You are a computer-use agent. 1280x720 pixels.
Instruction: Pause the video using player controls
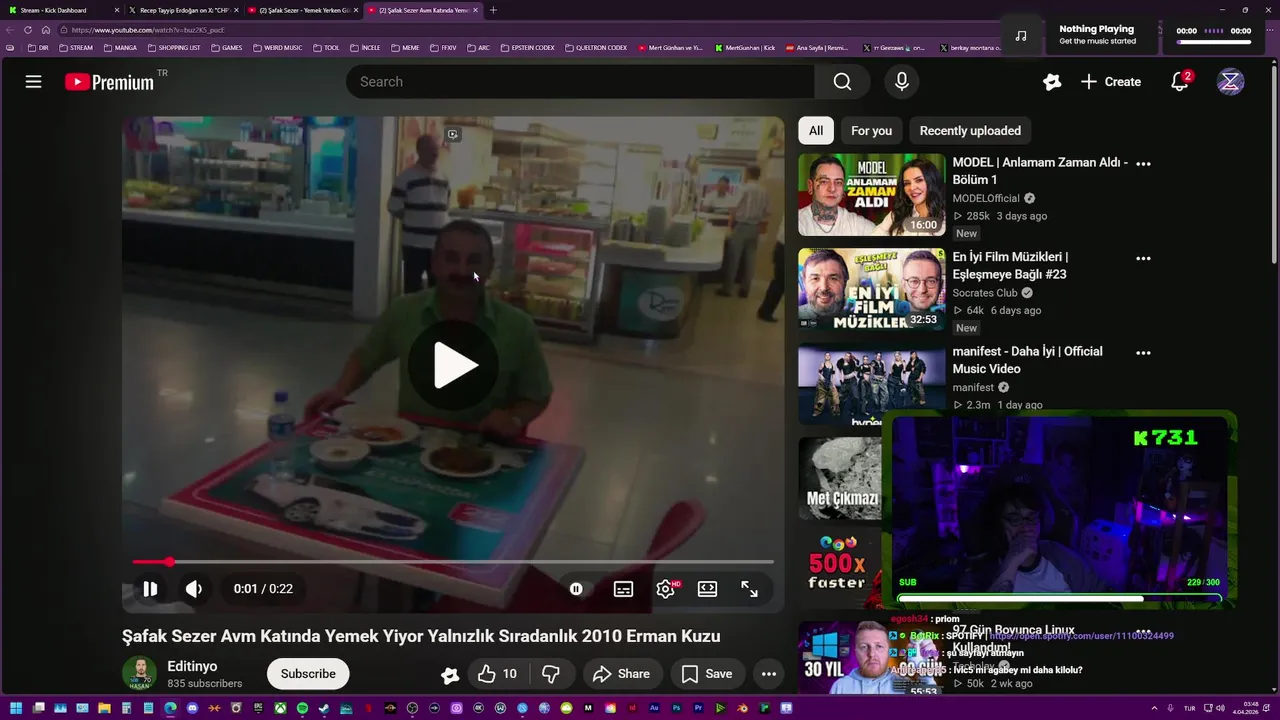point(150,589)
